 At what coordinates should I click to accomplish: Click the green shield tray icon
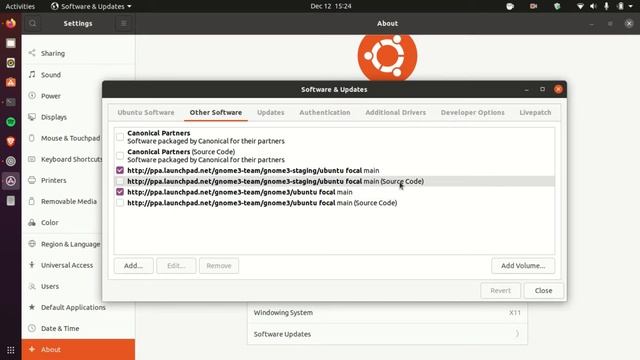click(x=557, y=6)
